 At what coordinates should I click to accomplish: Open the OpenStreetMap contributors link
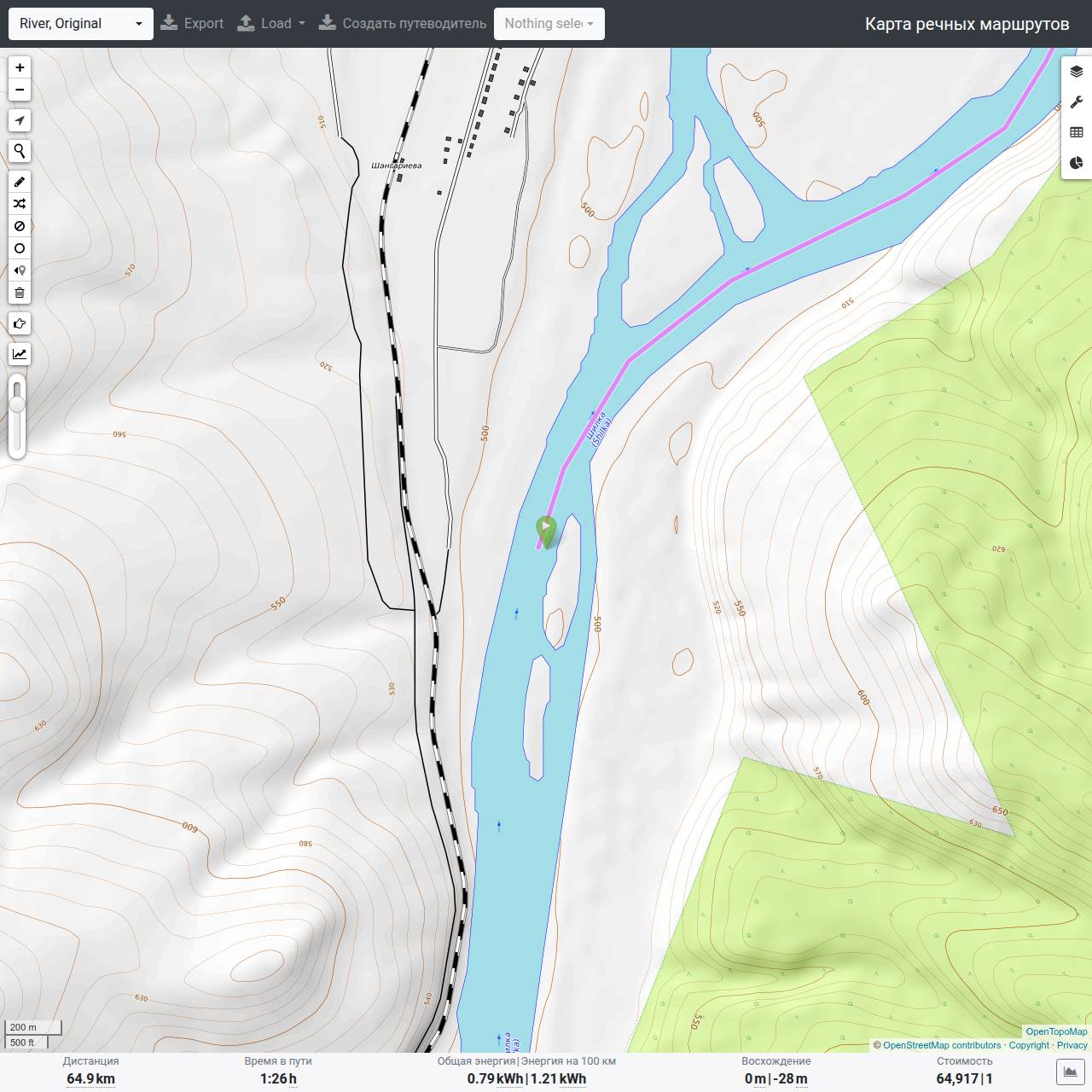click(942, 1045)
